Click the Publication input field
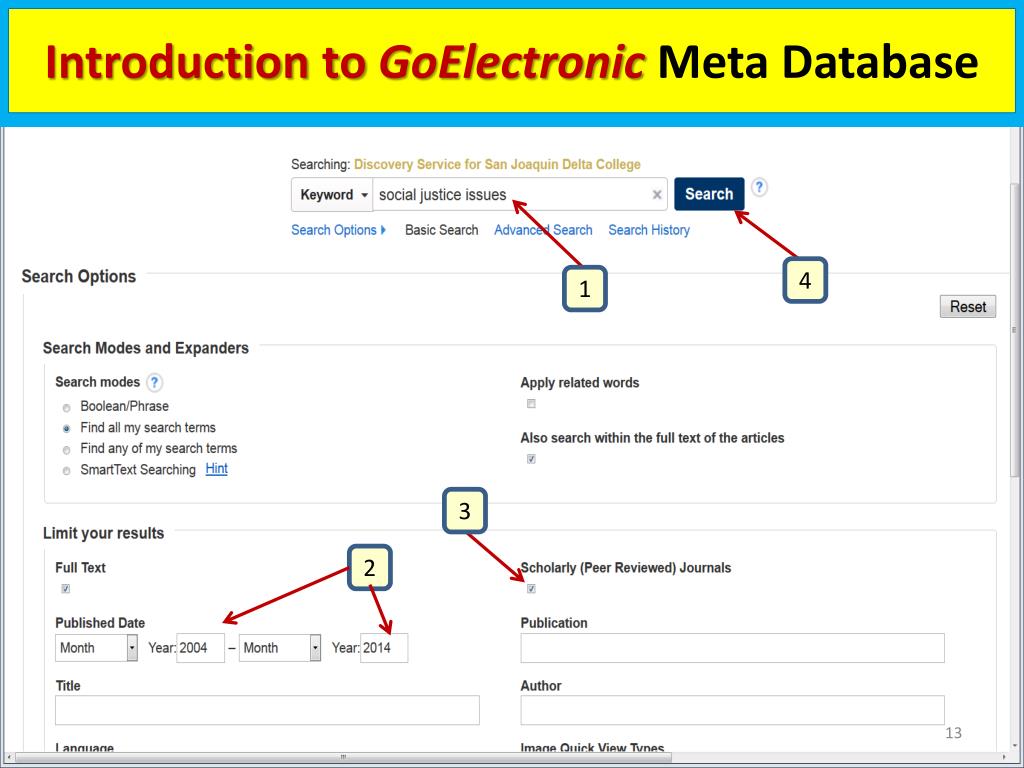The image size is (1024, 768). [x=732, y=648]
